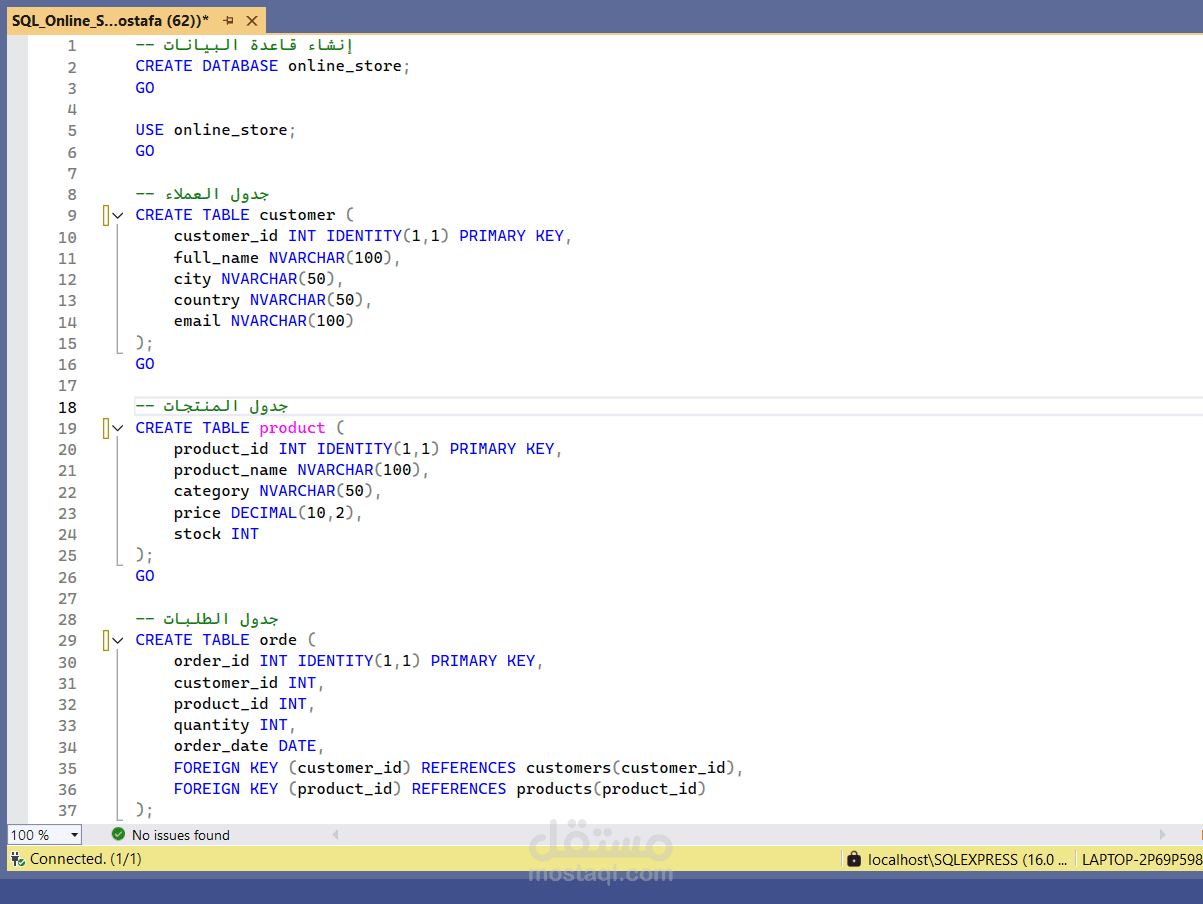Click 'city NVARCHAR(50),' line
This screenshot has height=904, width=1203.
[x=258, y=279]
